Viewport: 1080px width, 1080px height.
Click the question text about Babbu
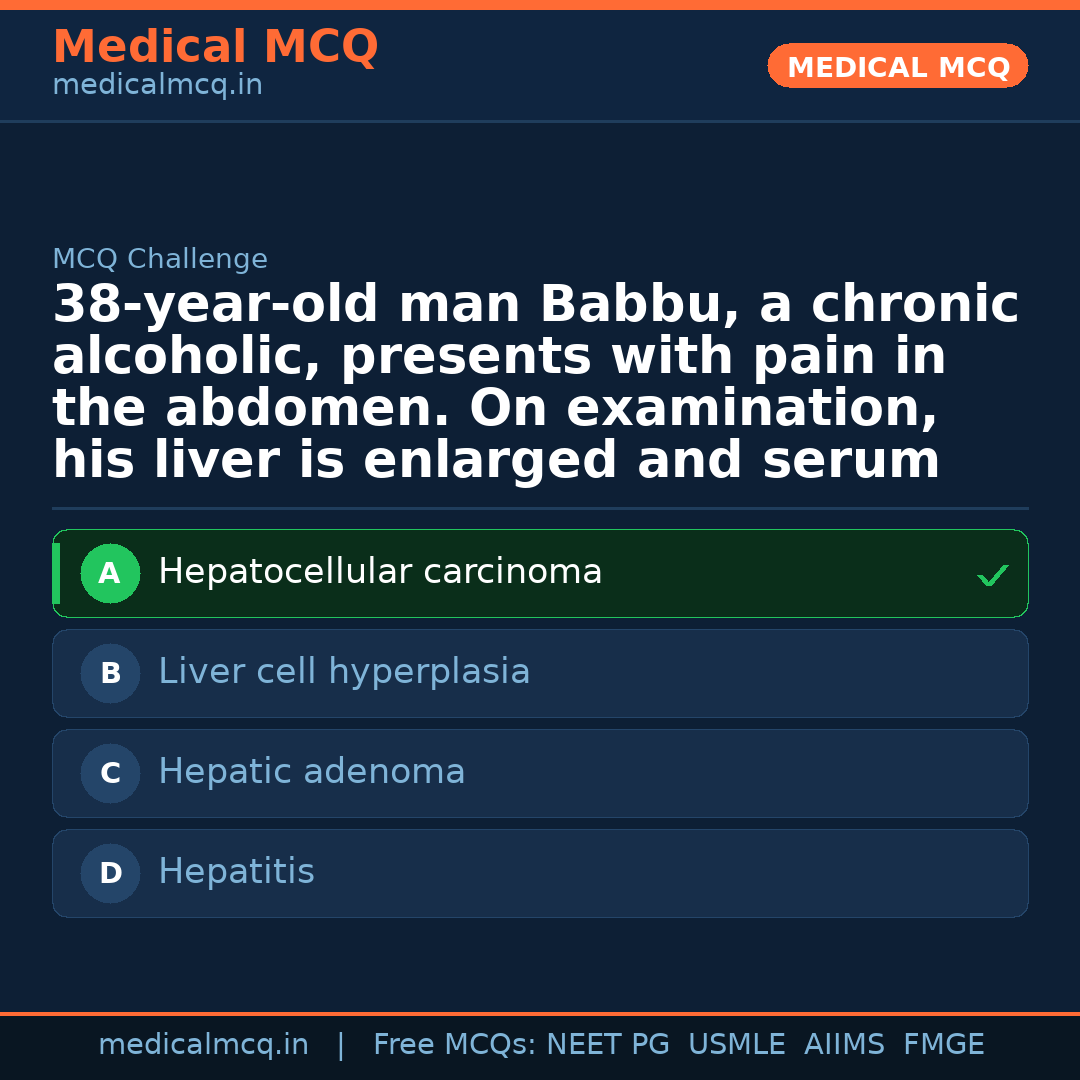point(535,383)
